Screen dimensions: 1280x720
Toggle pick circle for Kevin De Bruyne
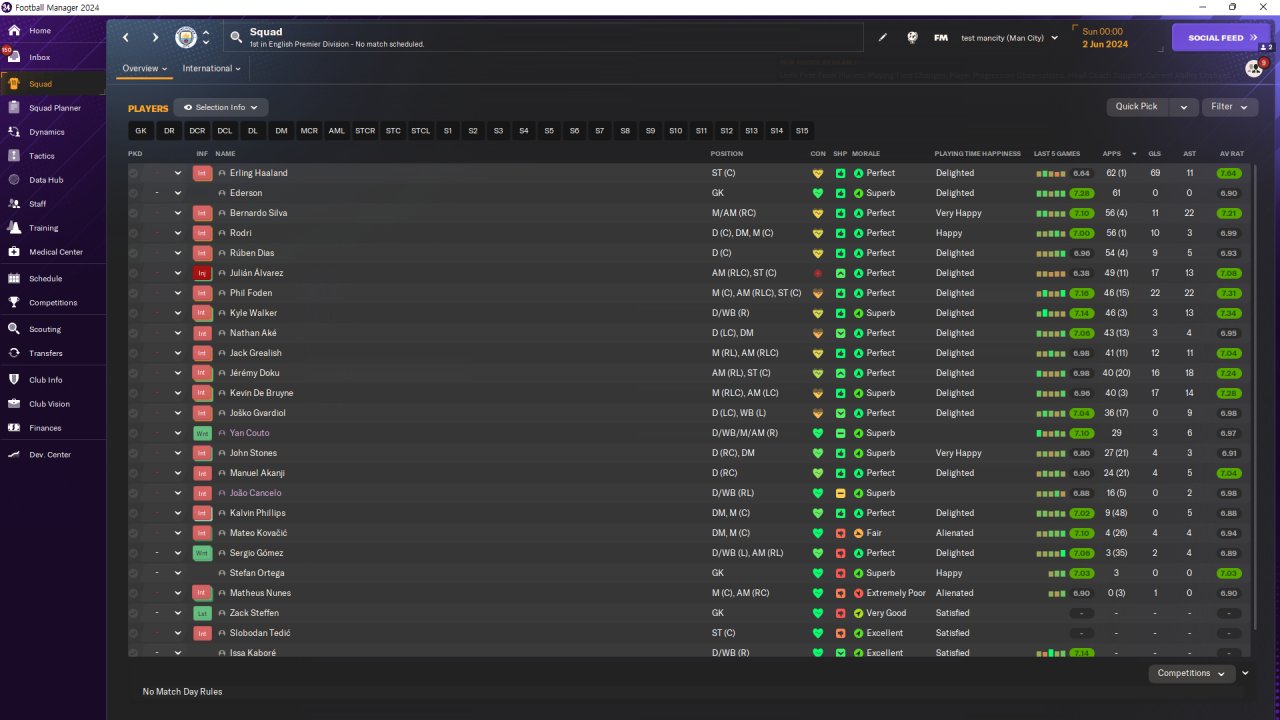tap(133, 393)
